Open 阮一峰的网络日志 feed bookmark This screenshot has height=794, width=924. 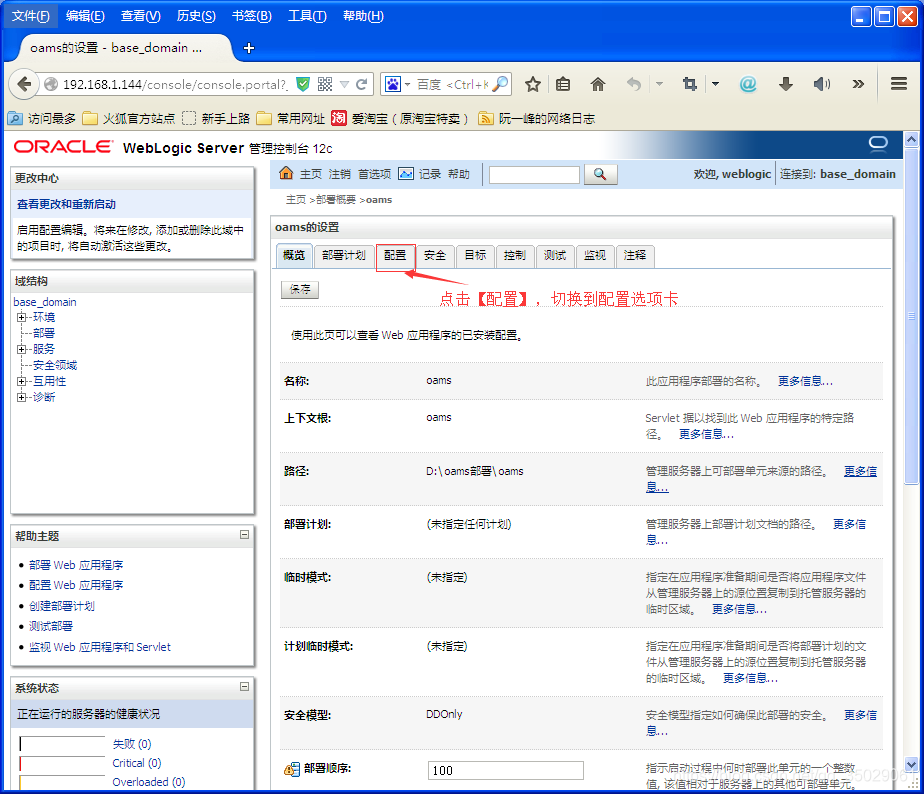click(537, 118)
